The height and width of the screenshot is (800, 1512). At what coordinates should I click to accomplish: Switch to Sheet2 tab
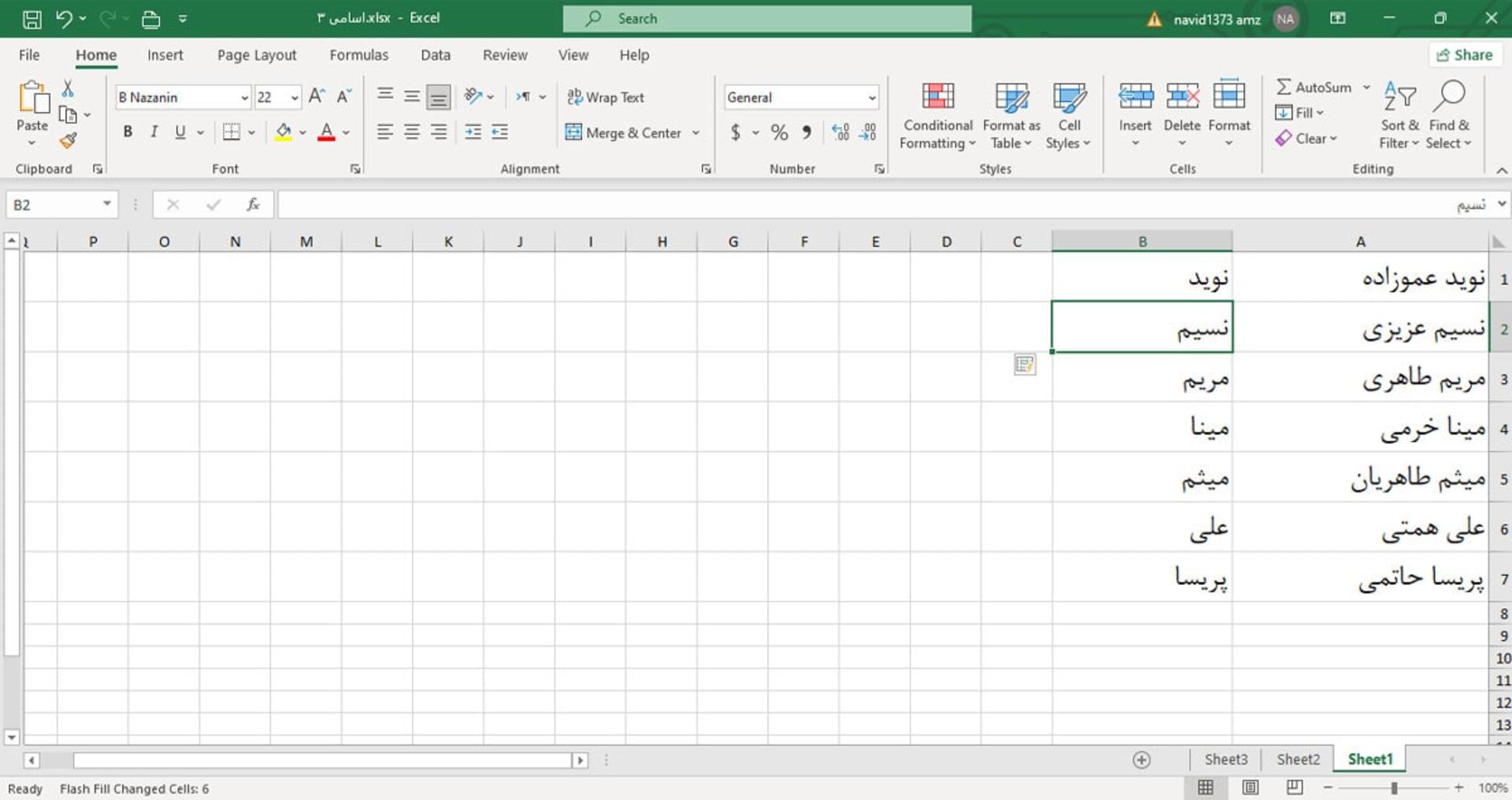(1298, 759)
